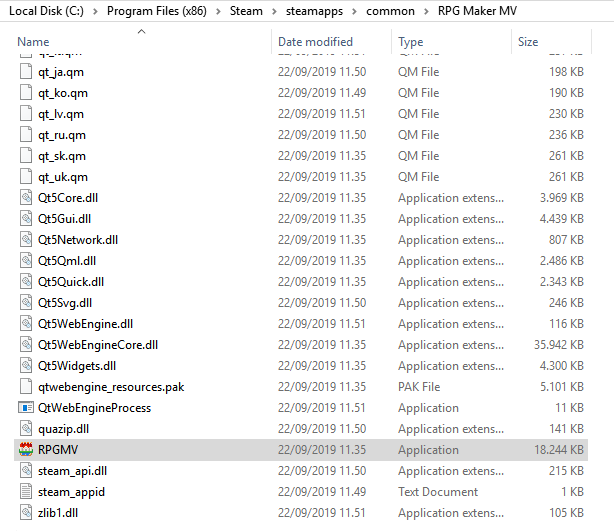Select the steam_api.dll file name

point(72,471)
